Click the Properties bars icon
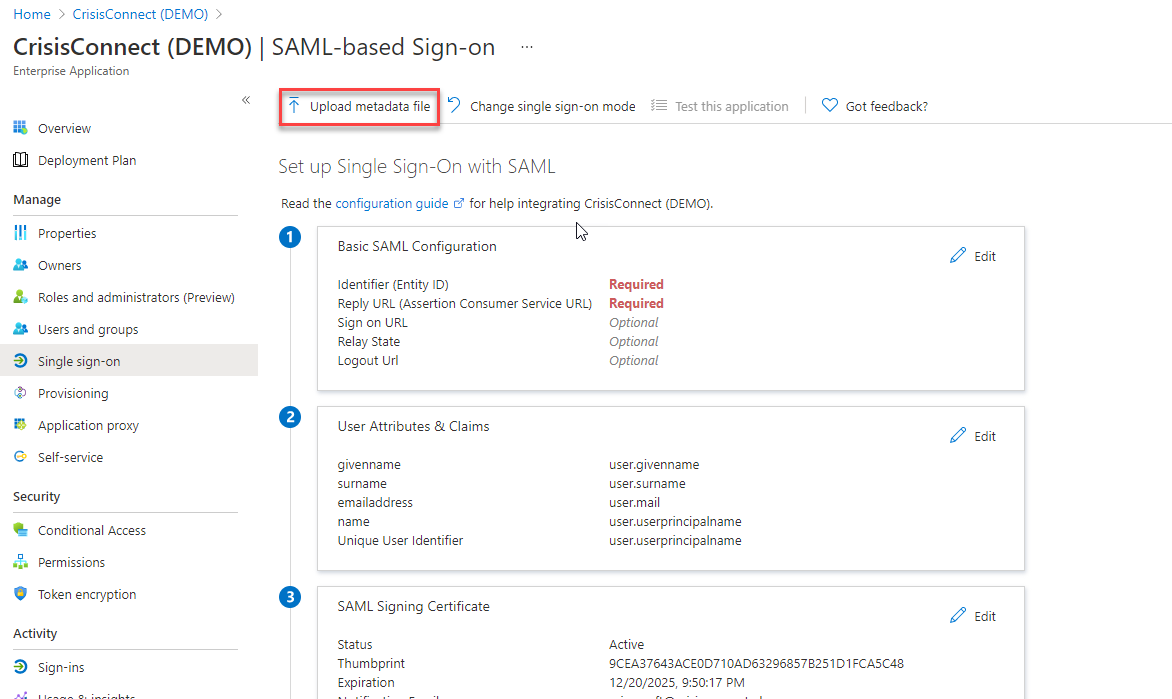 tap(20, 233)
